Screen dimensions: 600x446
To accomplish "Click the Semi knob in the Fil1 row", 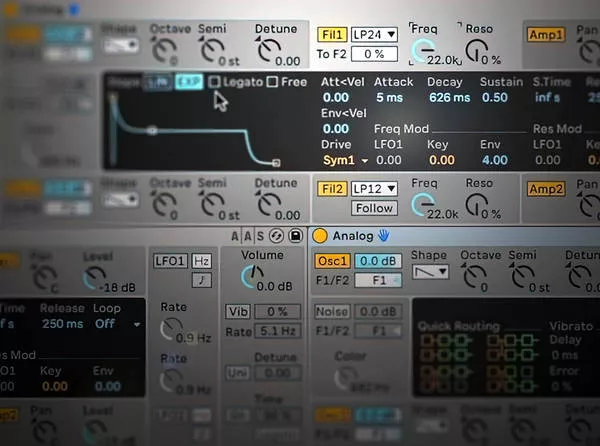I will click(x=212, y=51).
